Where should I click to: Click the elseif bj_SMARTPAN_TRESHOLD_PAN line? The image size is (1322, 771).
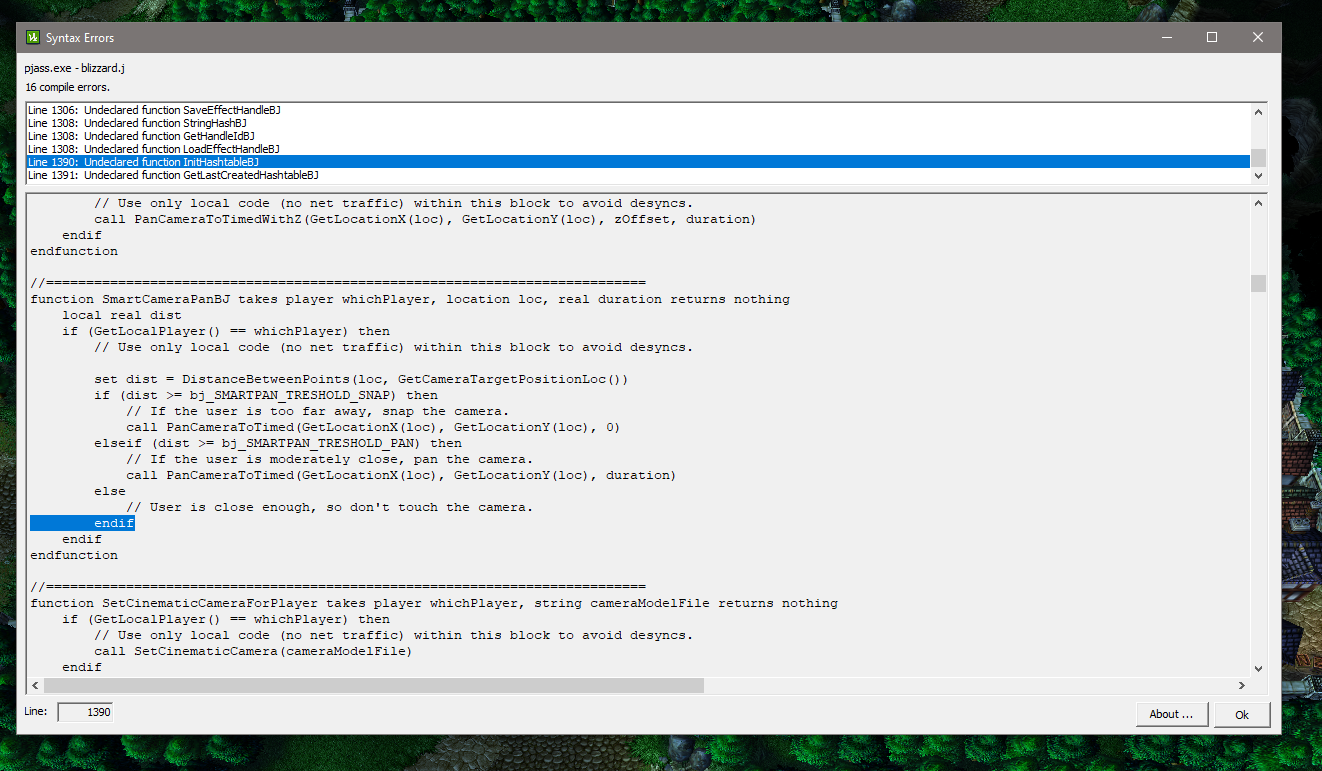click(x=278, y=443)
